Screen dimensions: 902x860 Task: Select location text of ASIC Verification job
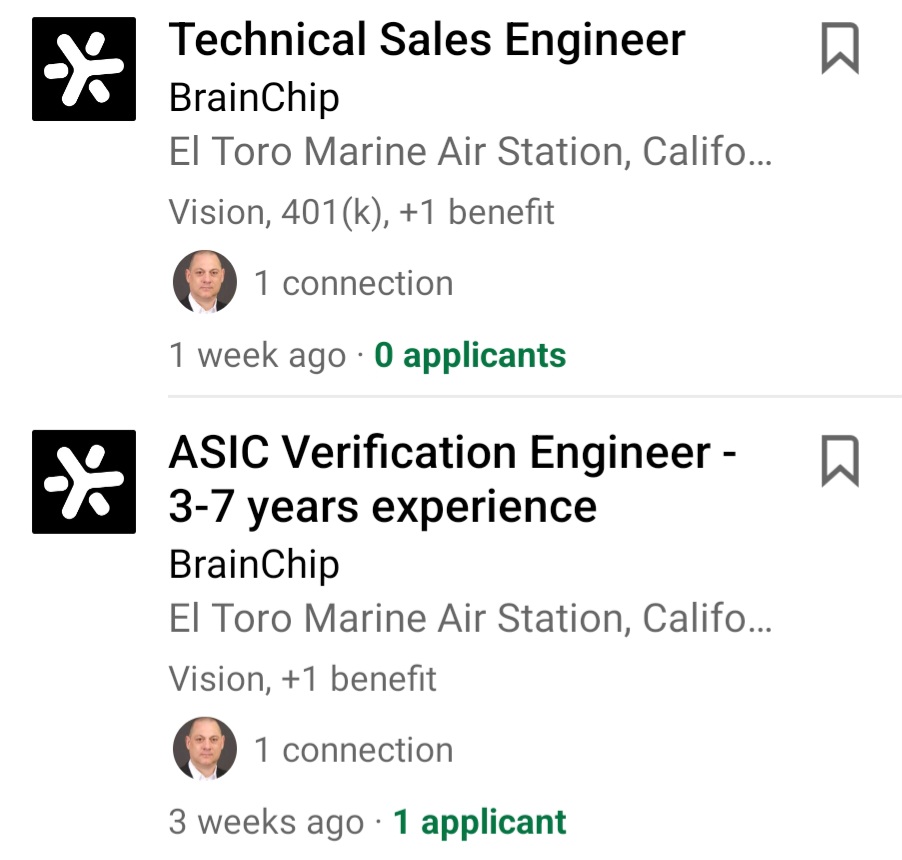click(470, 619)
